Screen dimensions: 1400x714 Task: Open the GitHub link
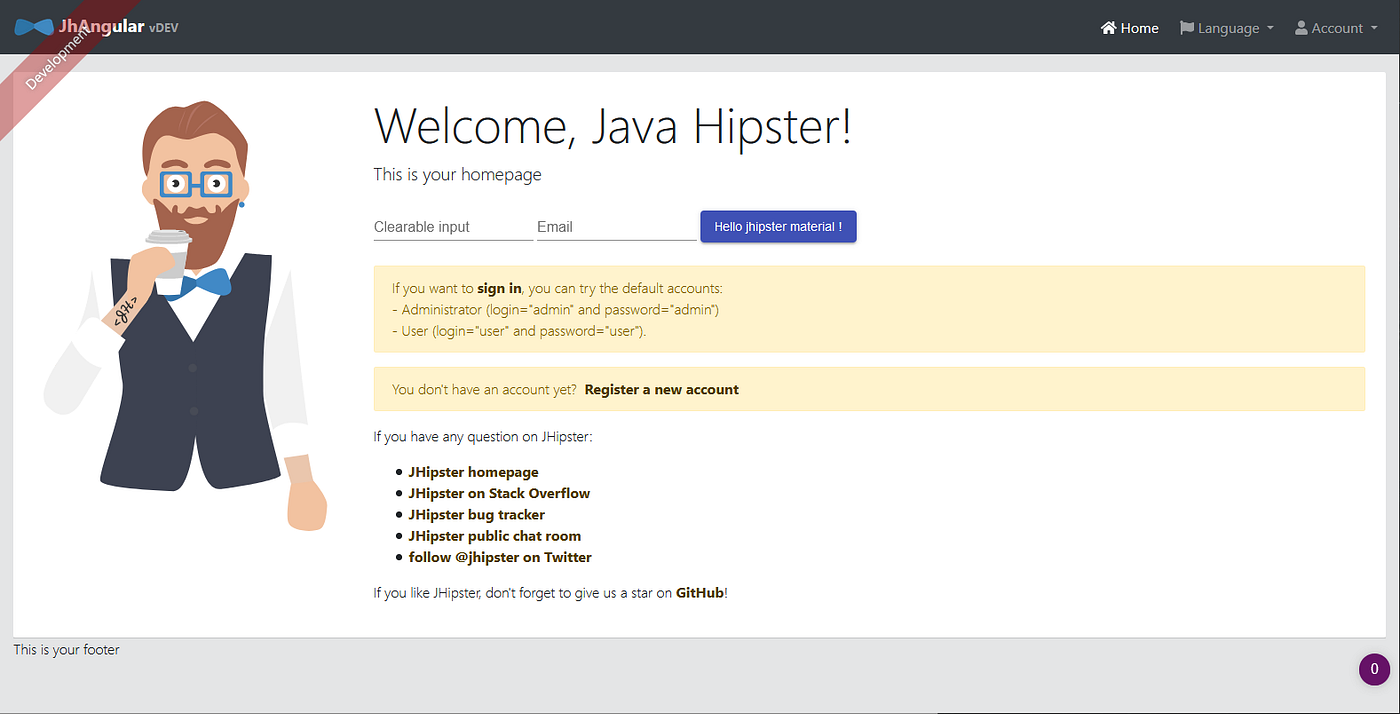click(700, 593)
